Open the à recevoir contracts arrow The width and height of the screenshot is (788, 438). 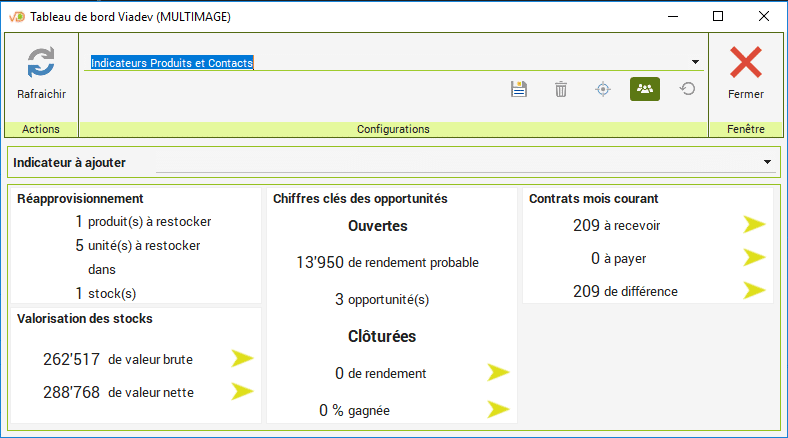coord(754,225)
